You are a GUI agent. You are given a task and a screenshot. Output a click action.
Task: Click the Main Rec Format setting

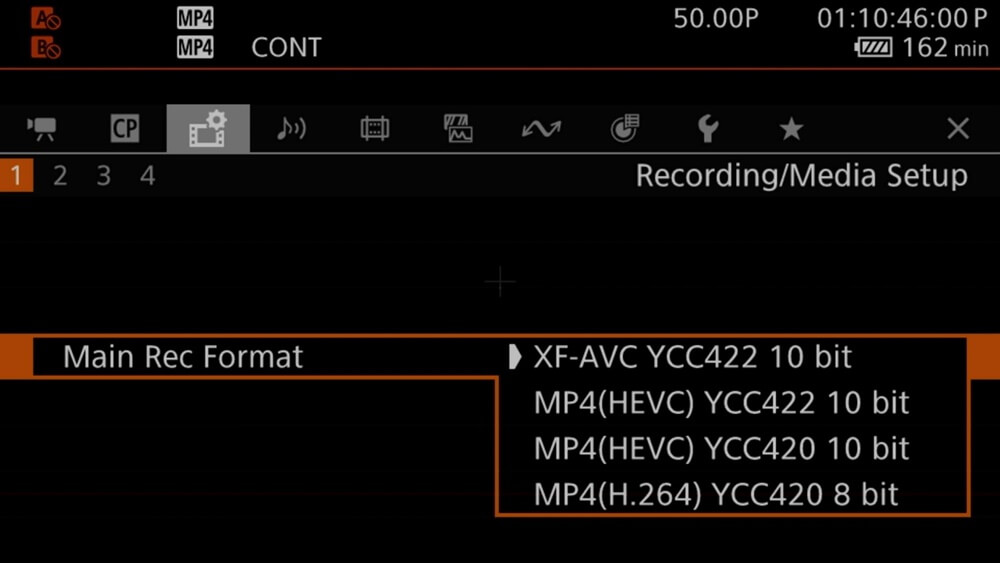[x=183, y=357]
